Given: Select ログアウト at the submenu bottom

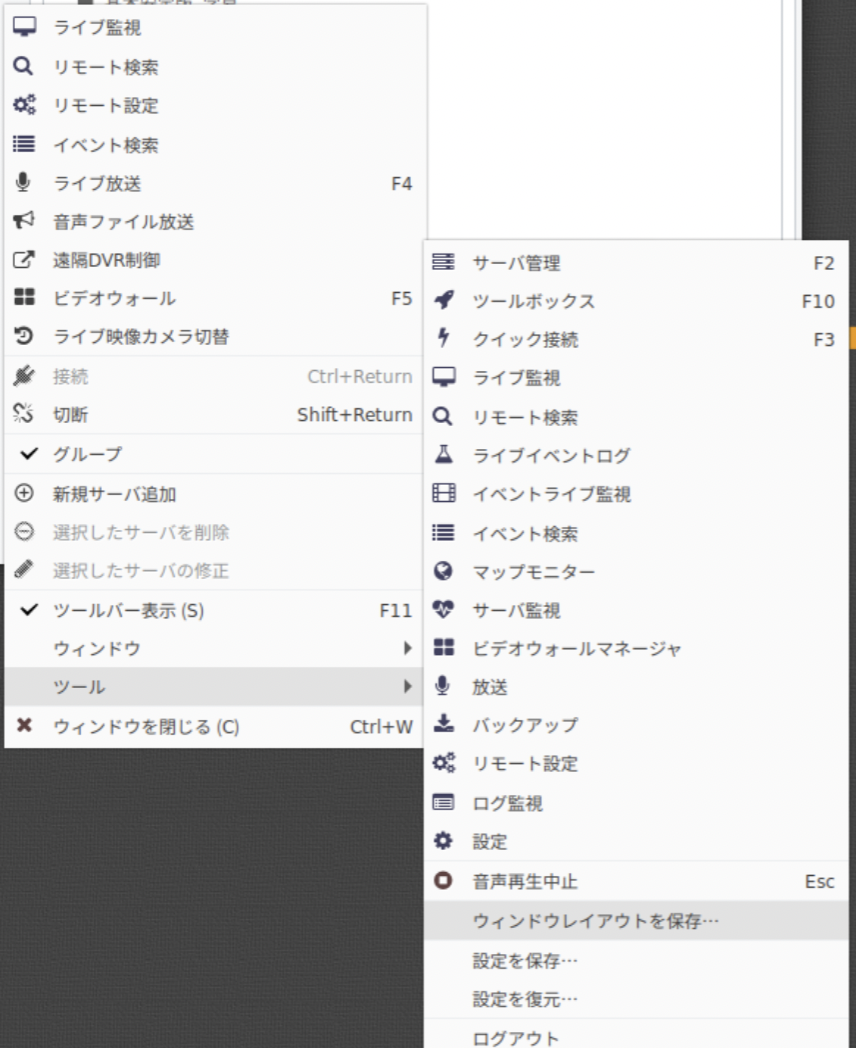Looking at the screenshot, I should pos(516,1037).
